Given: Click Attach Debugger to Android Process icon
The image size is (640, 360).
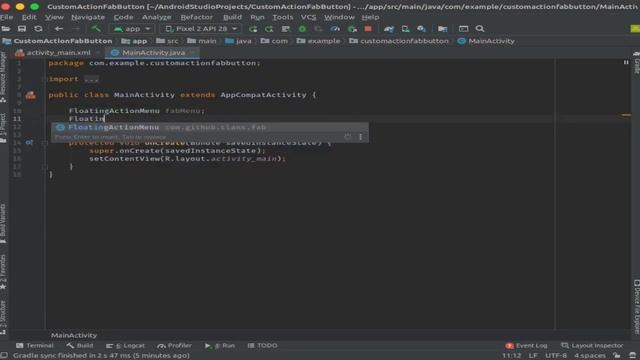Looking at the screenshot, I should point(352,29).
